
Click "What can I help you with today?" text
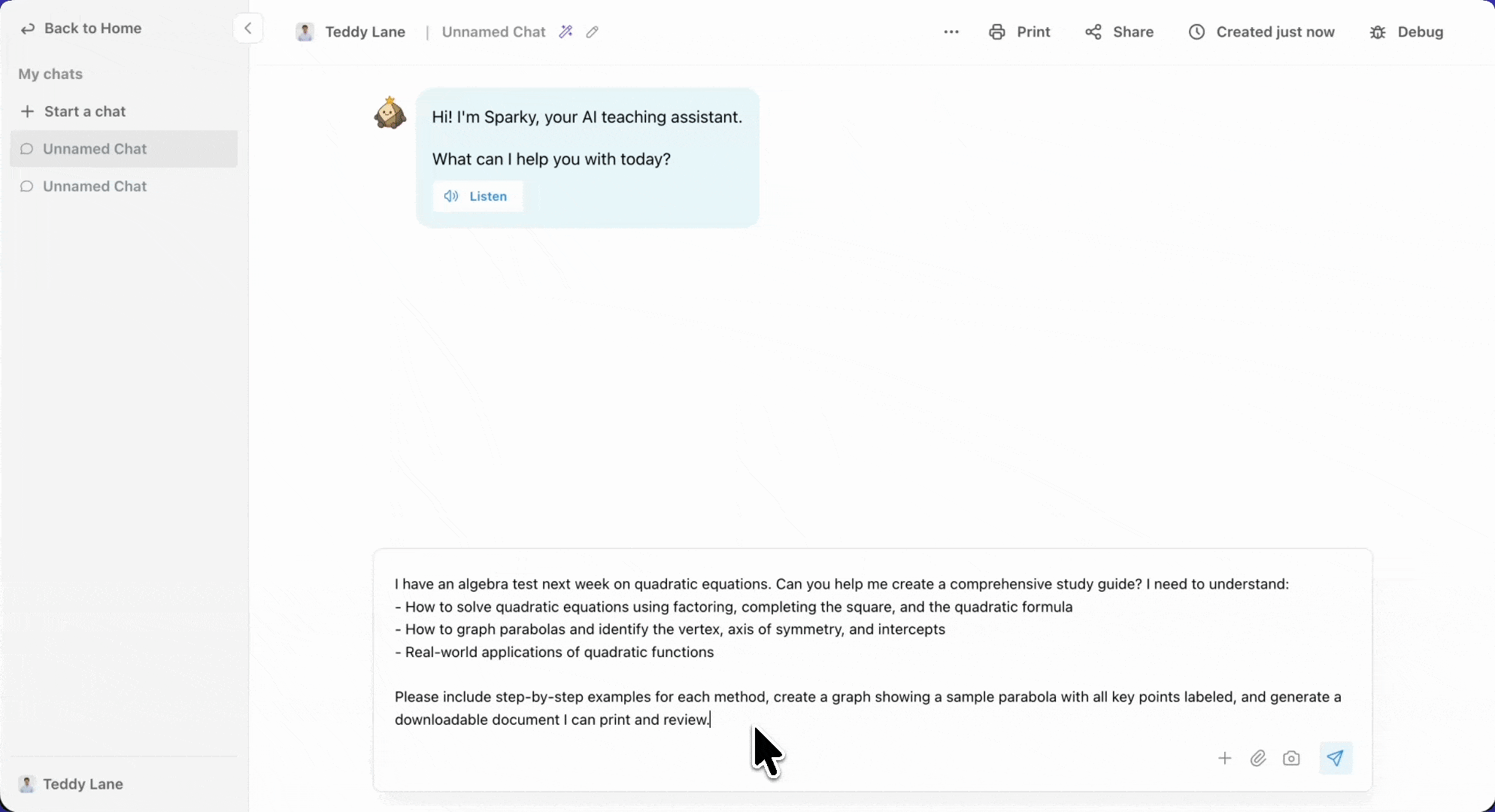point(551,159)
